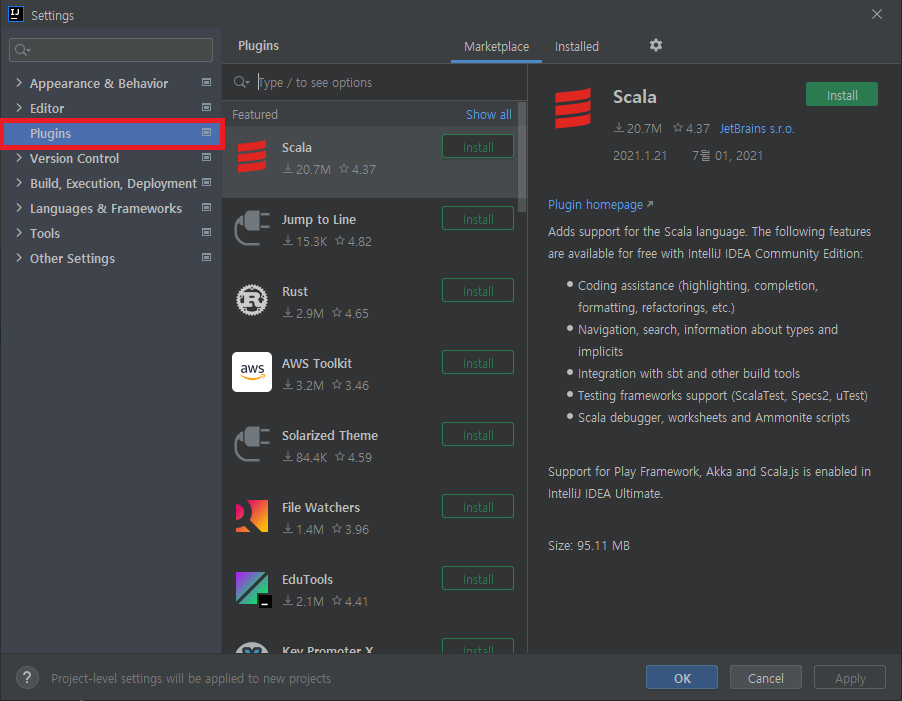Click project-level icon beside Plugins
The image size is (902, 701).
207,133
